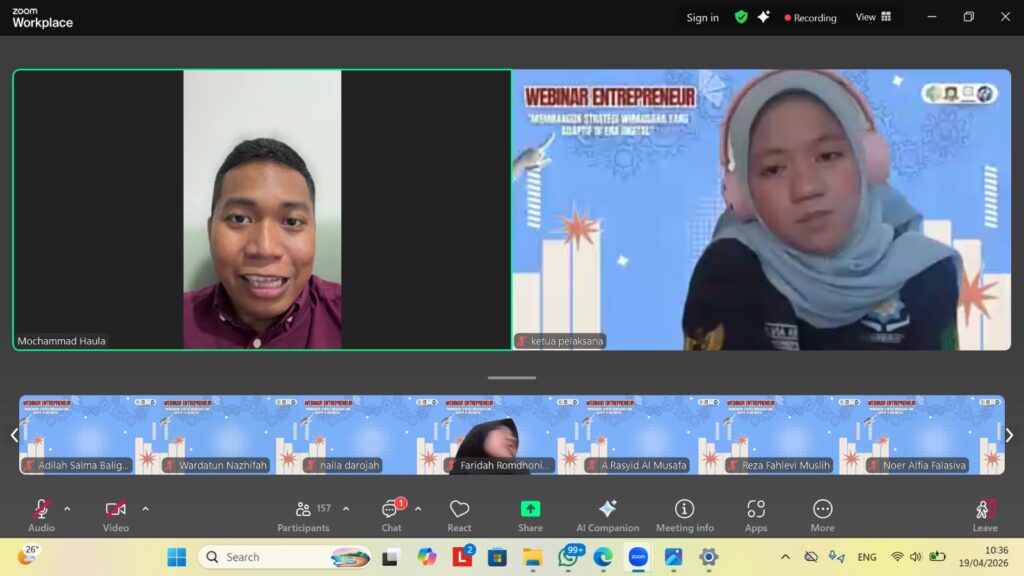Open AI Companion sparkle icon
Viewport: 1024px width, 576px height.
607,510
